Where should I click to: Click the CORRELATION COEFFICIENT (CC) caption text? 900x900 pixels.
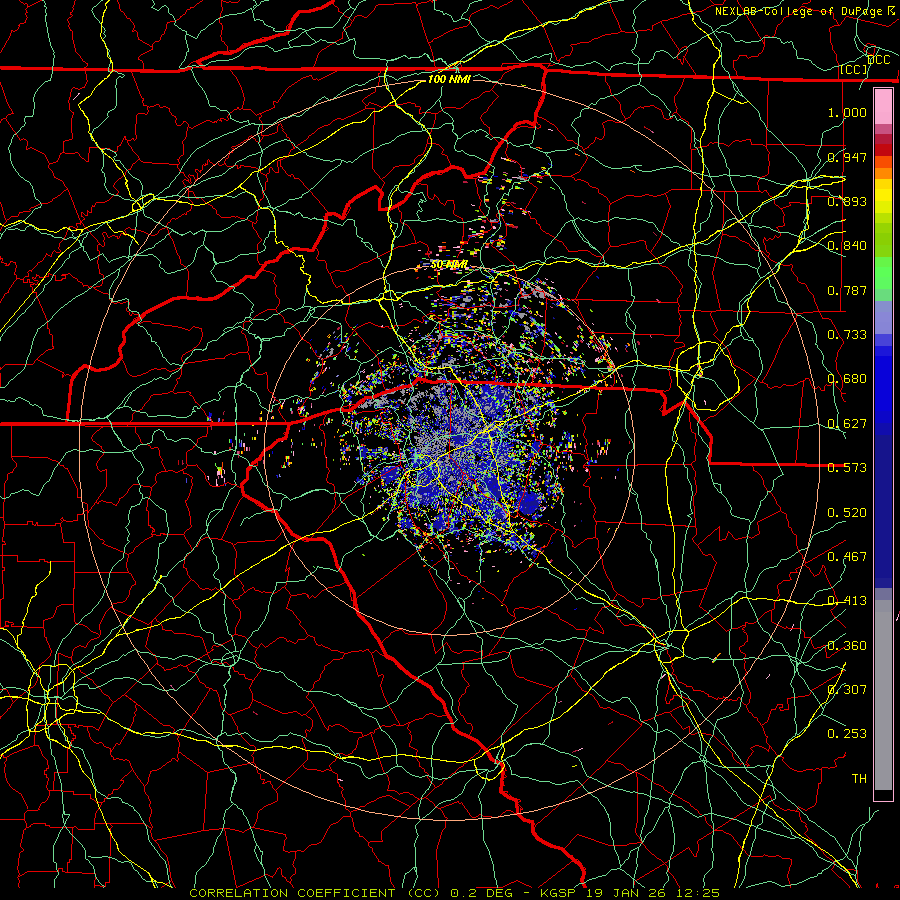pyautogui.click(x=315, y=893)
